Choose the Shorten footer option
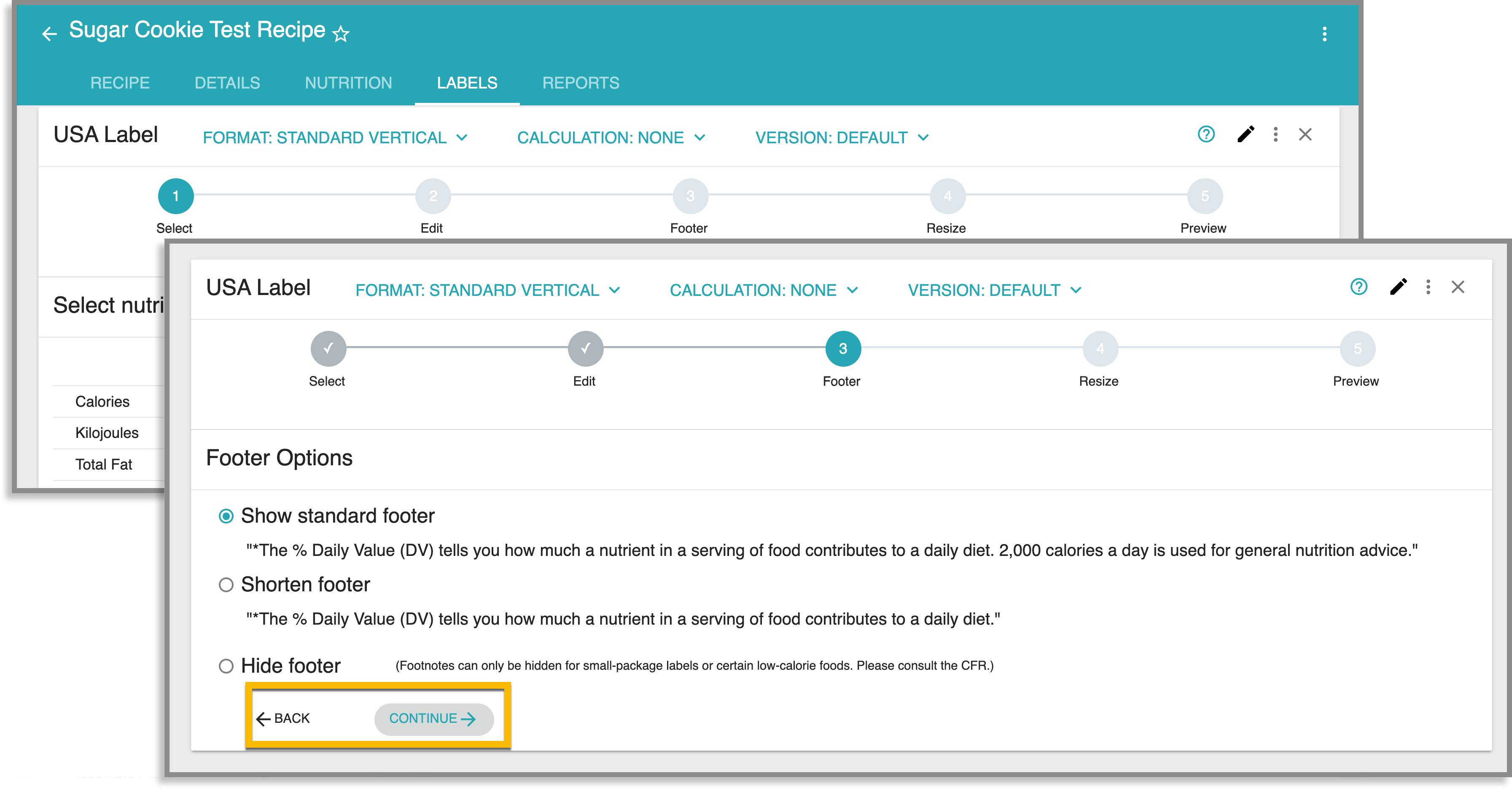 click(226, 585)
